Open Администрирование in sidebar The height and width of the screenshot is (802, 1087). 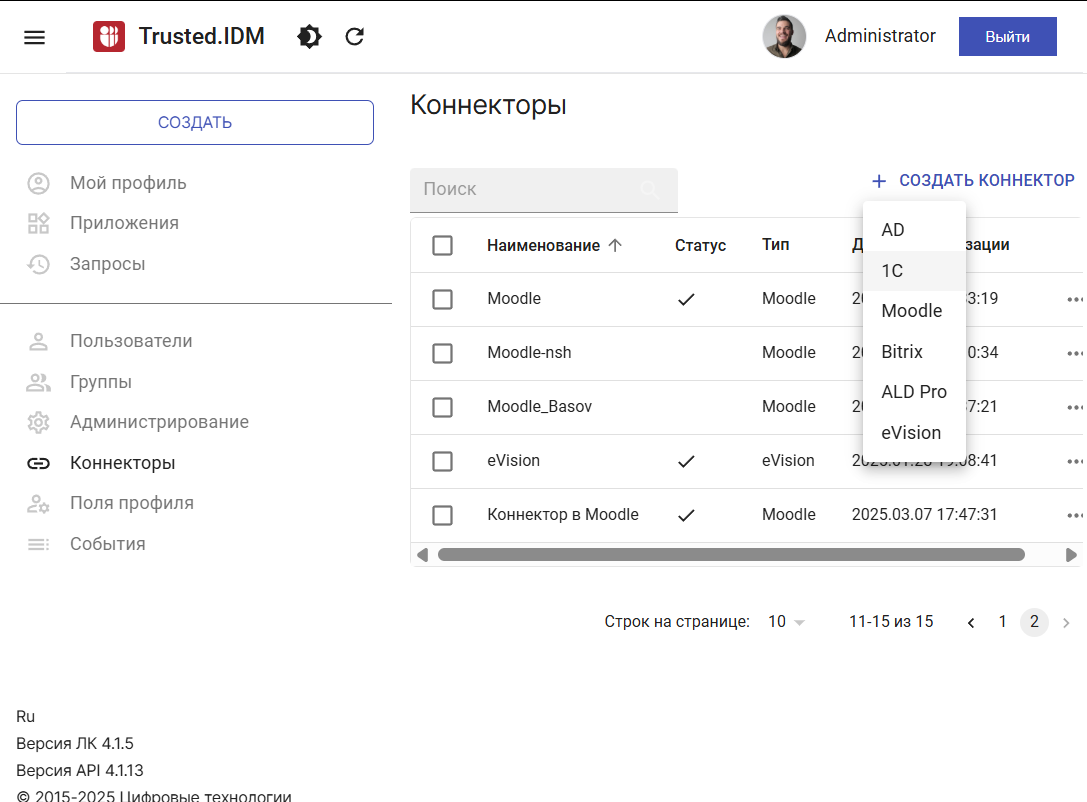click(x=159, y=422)
